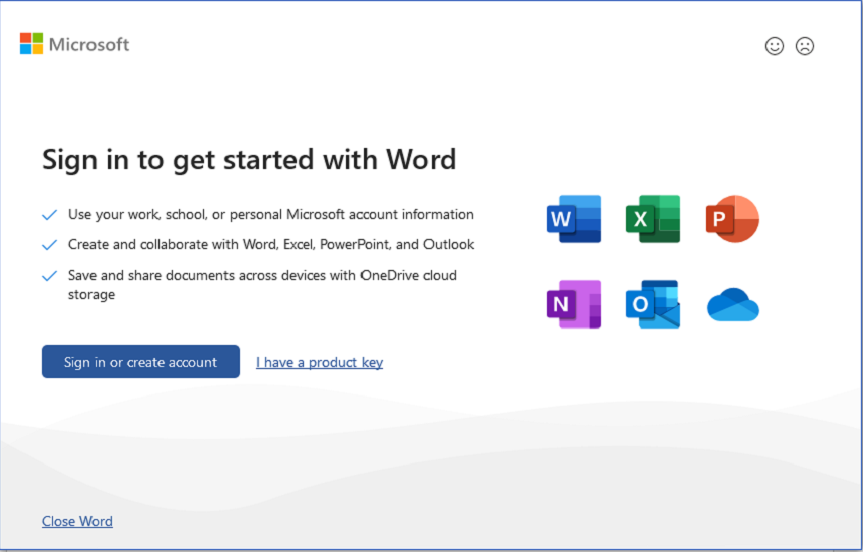
Task: Open the I have a product key link
Action: tap(319, 362)
